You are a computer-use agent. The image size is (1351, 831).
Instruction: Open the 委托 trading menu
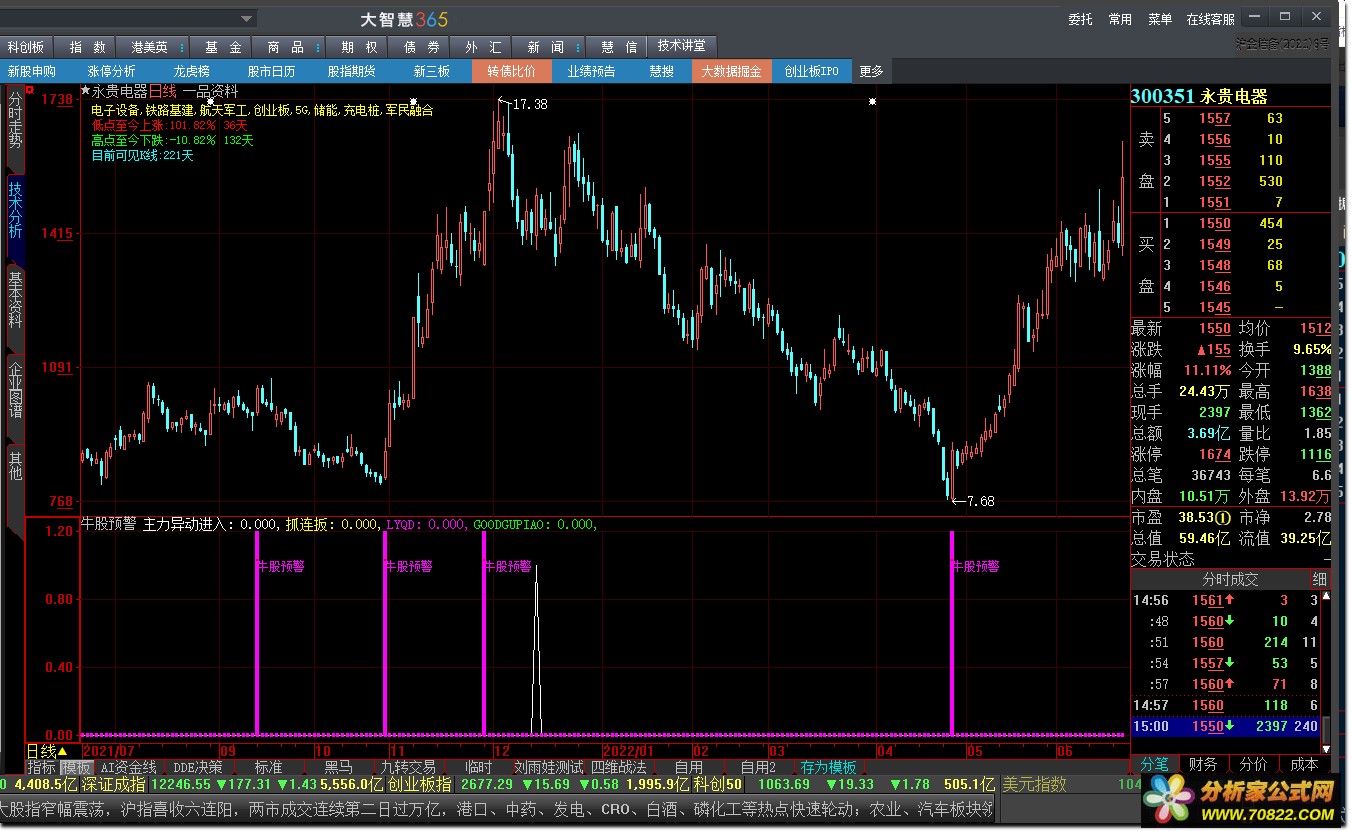pos(1080,19)
